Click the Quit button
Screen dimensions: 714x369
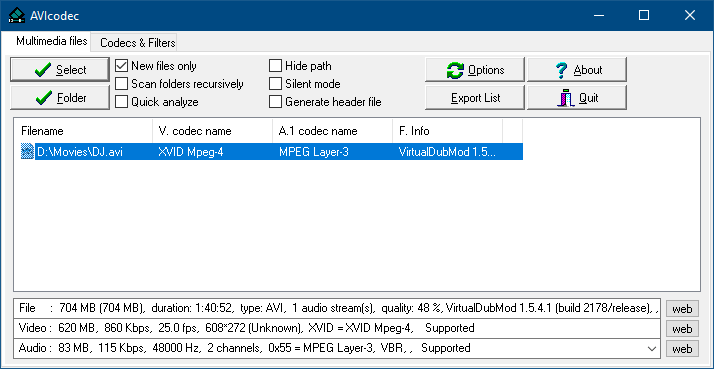(x=576, y=97)
